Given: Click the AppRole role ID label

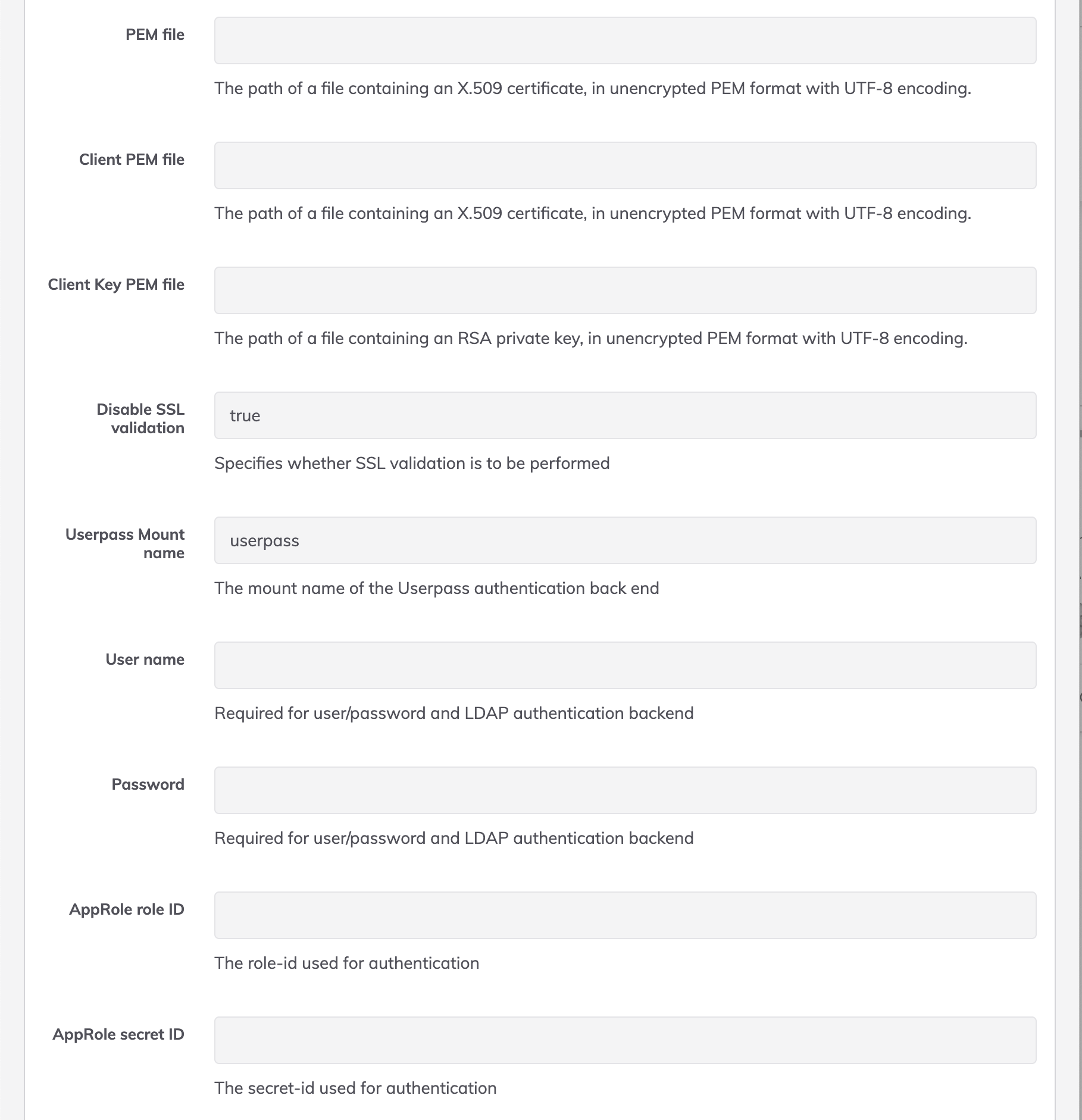Looking at the screenshot, I should pyautogui.click(x=127, y=909).
